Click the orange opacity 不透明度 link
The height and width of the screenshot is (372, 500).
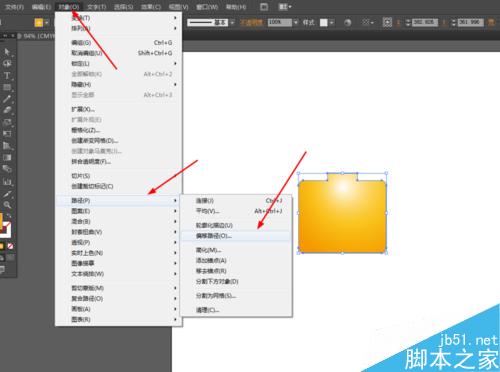(x=251, y=22)
